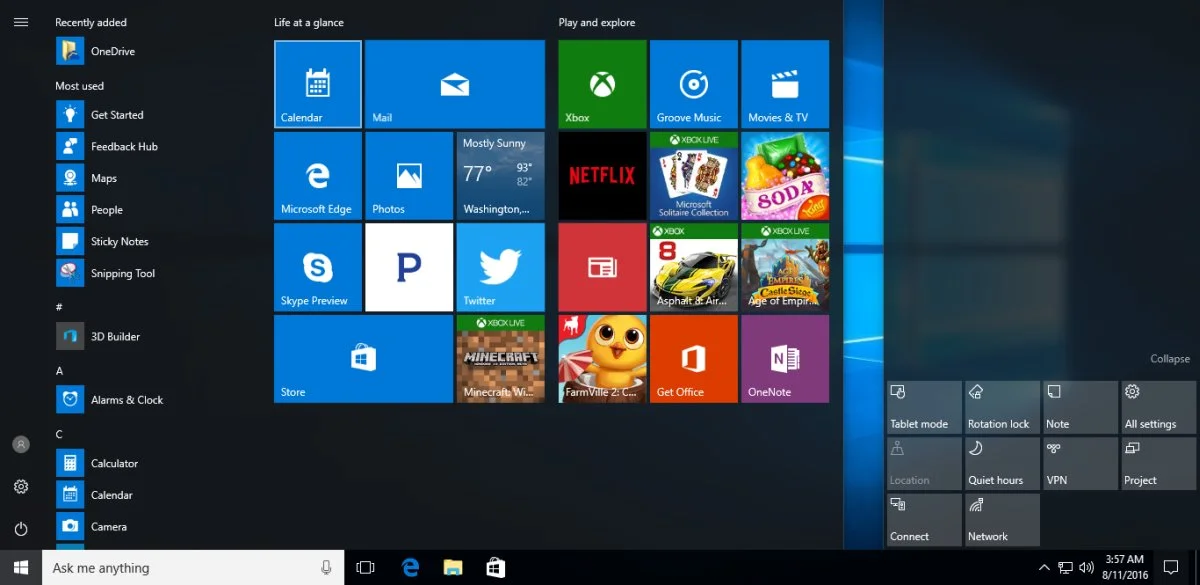Open the user account icon
The image size is (1200, 585).
(x=21, y=444)
